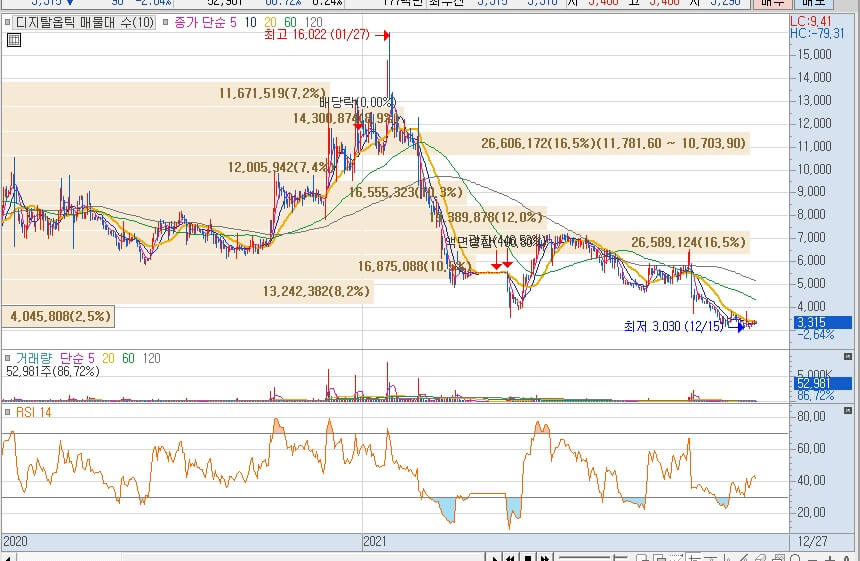This screenshot has width=860, height=561.
Task: Click the chart scrollbar left arrow
Action: point(8,558)
